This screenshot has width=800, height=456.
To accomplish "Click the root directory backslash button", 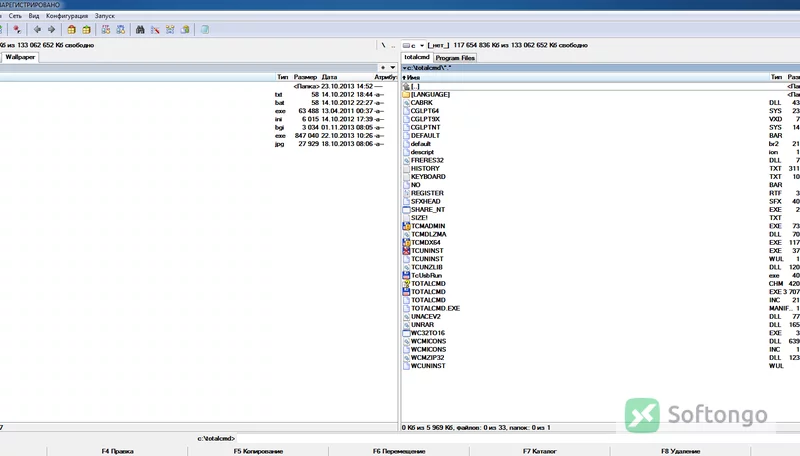I will (x=383, y=45).
